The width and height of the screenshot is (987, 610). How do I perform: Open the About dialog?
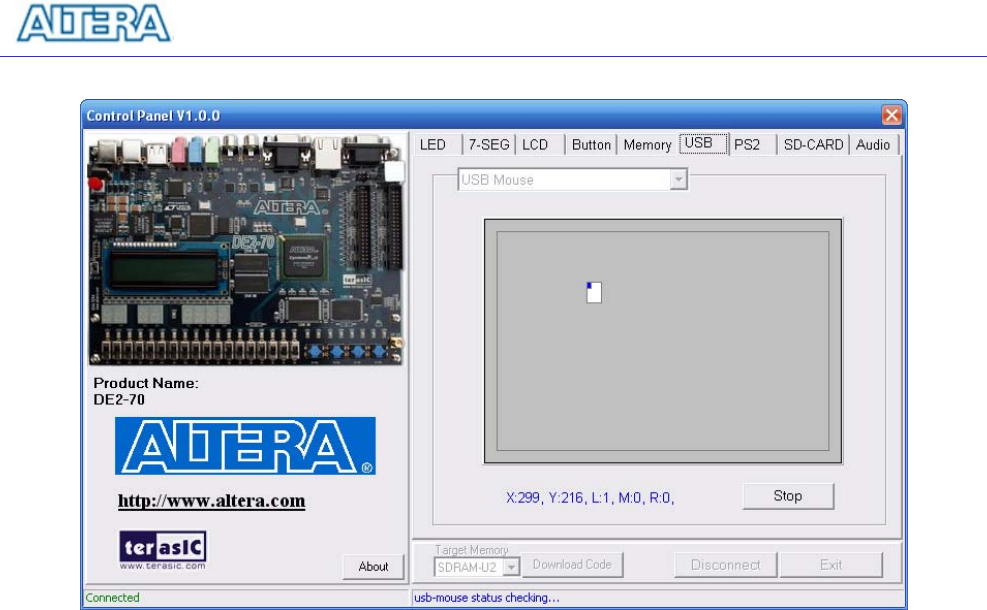pos(373,567)
